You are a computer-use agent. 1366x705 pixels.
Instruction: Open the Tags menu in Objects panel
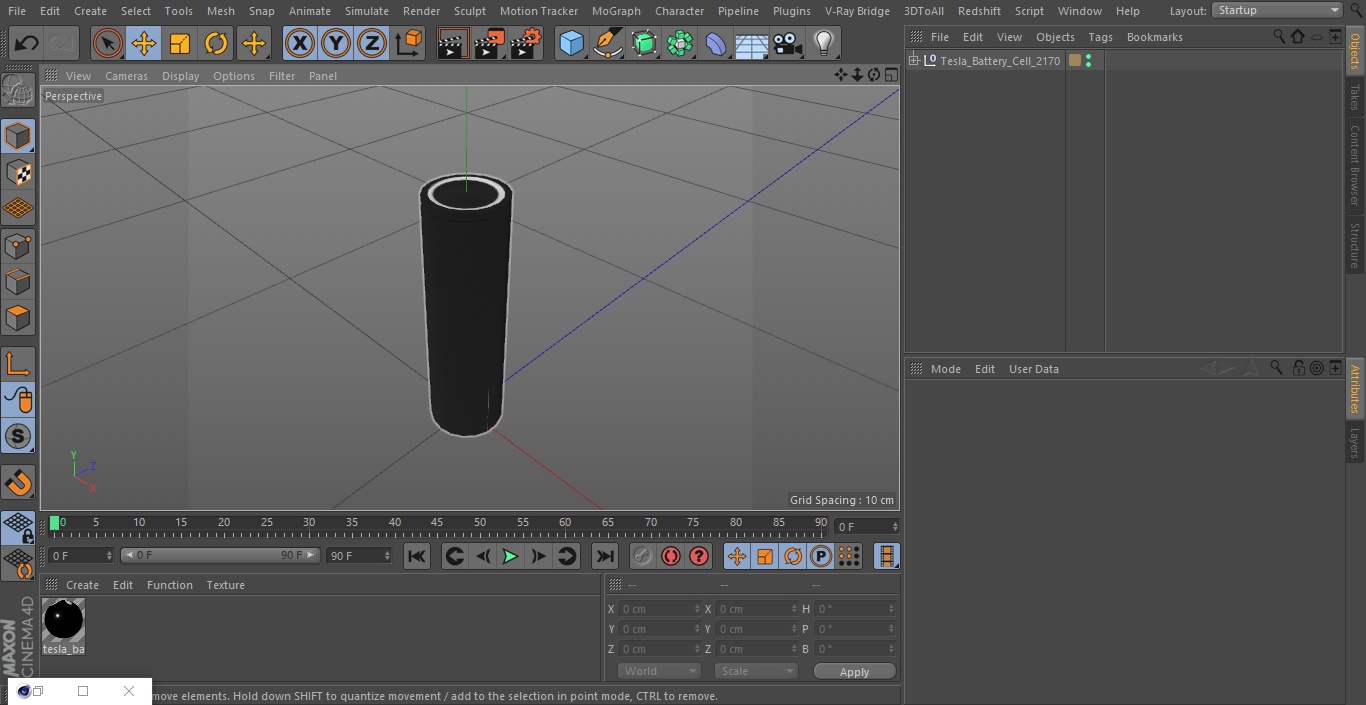pos(1100,37)
